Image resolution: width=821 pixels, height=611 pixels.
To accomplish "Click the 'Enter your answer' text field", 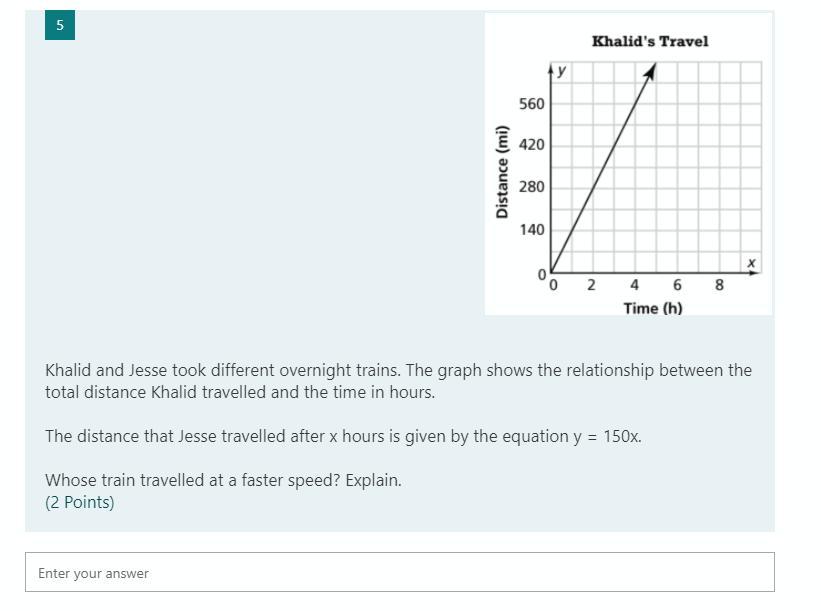I will point(400,572).
